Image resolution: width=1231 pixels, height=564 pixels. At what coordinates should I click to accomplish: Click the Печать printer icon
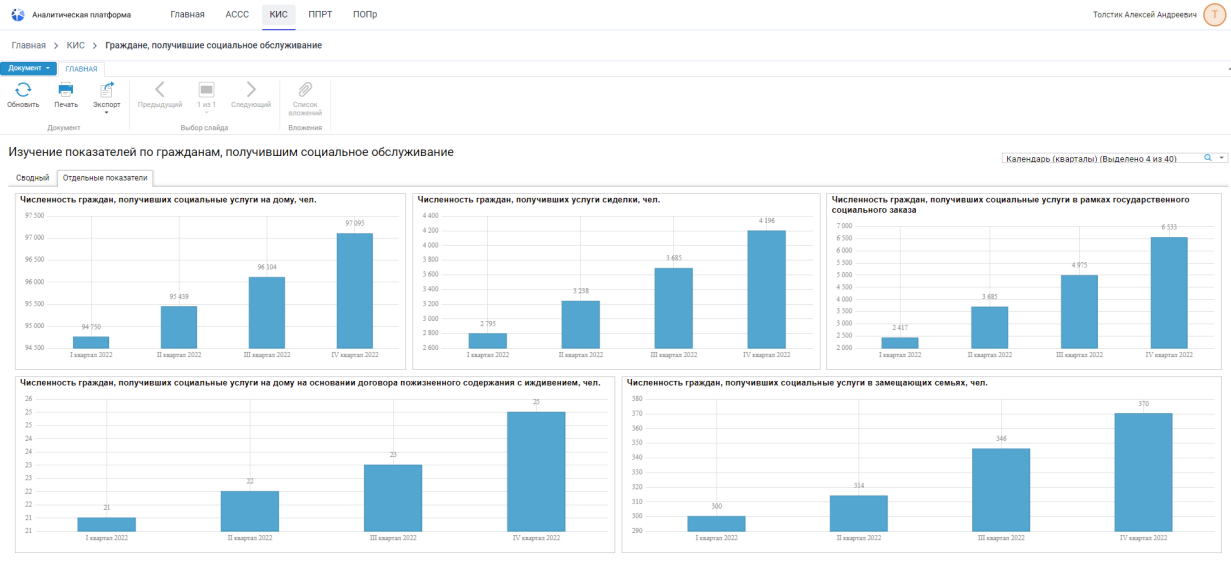pyautogui.click(x=66, y=90)
